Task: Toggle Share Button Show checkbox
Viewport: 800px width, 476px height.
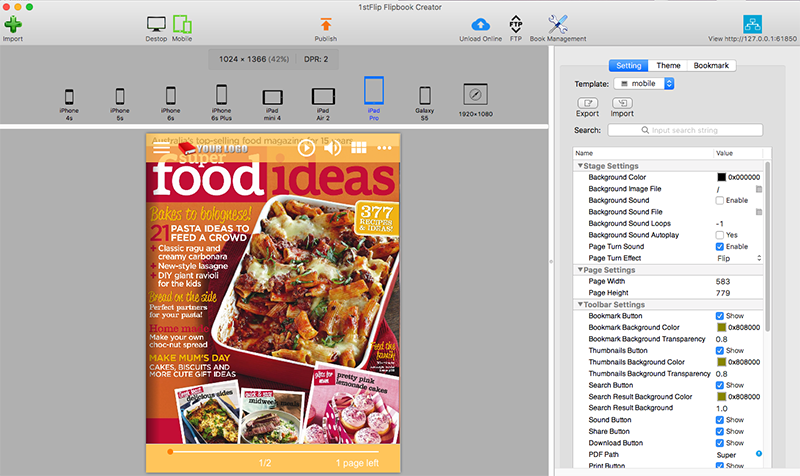Action: tap(719, 432)
